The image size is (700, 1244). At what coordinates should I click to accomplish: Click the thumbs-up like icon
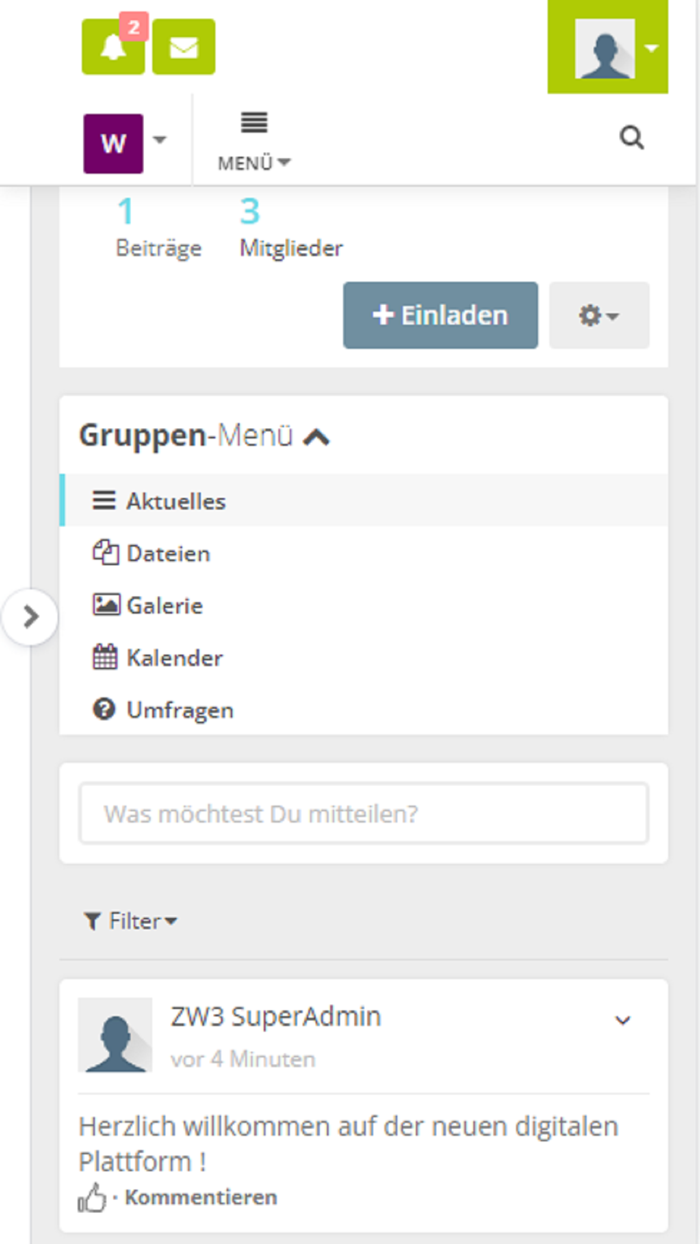click(92, 1197)
